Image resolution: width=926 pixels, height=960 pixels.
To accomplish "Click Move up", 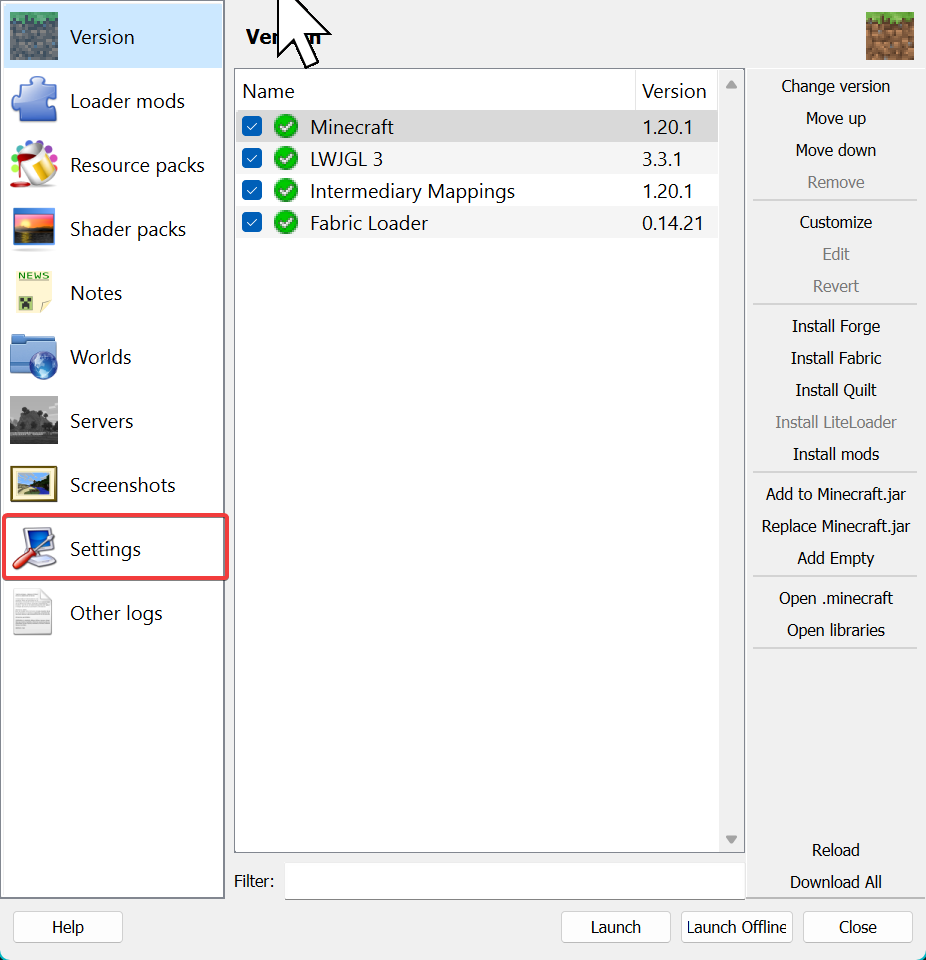I will pyautogui.click(x=835, y=118).
